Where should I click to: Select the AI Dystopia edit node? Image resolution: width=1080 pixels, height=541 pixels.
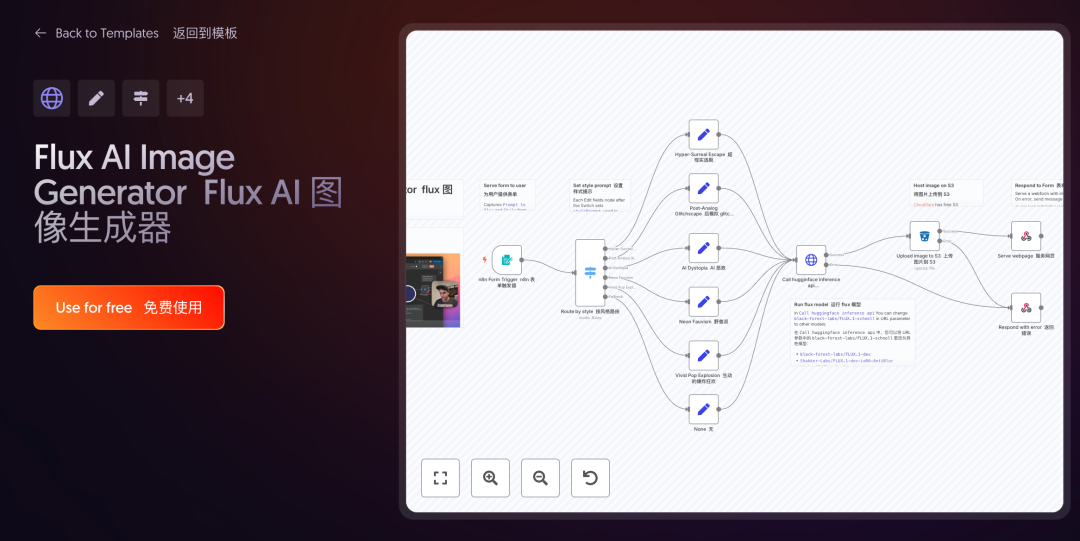coord(703,248)
